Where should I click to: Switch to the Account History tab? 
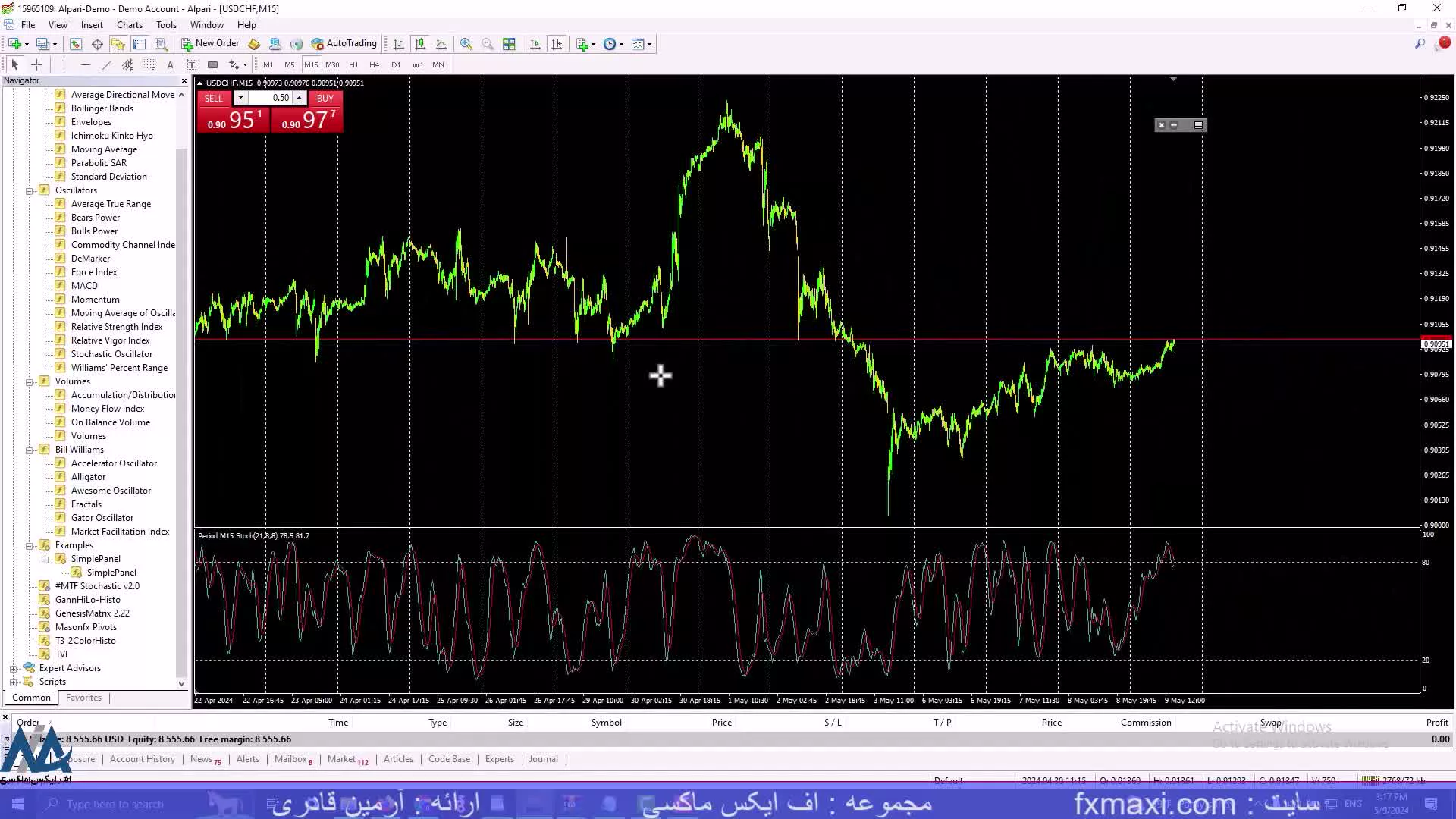142,759
